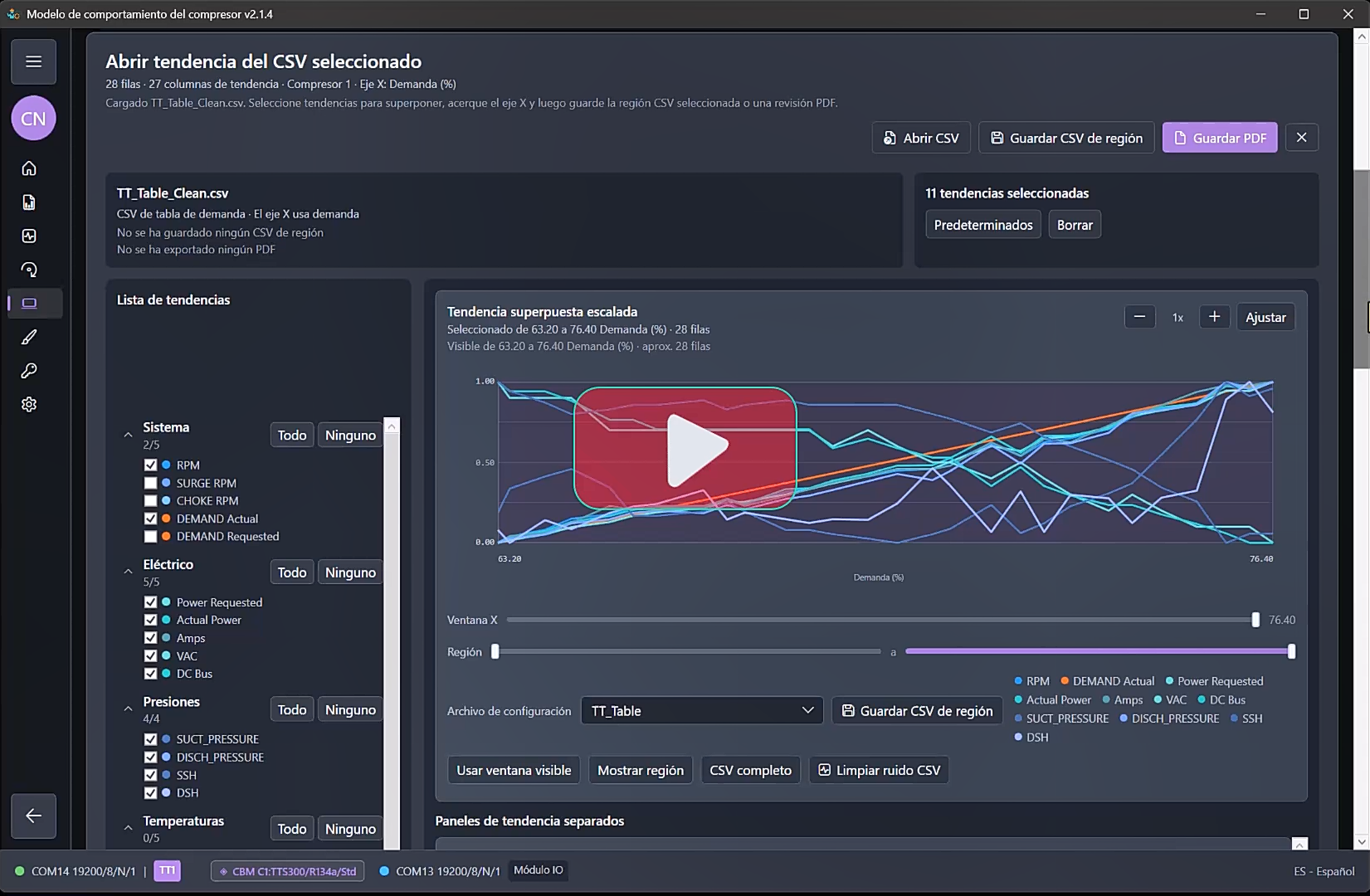The height and width of the screenshot is (896, 1370).
Task: Click the Módulo IO status tab
Action: (x=539, y=870)
